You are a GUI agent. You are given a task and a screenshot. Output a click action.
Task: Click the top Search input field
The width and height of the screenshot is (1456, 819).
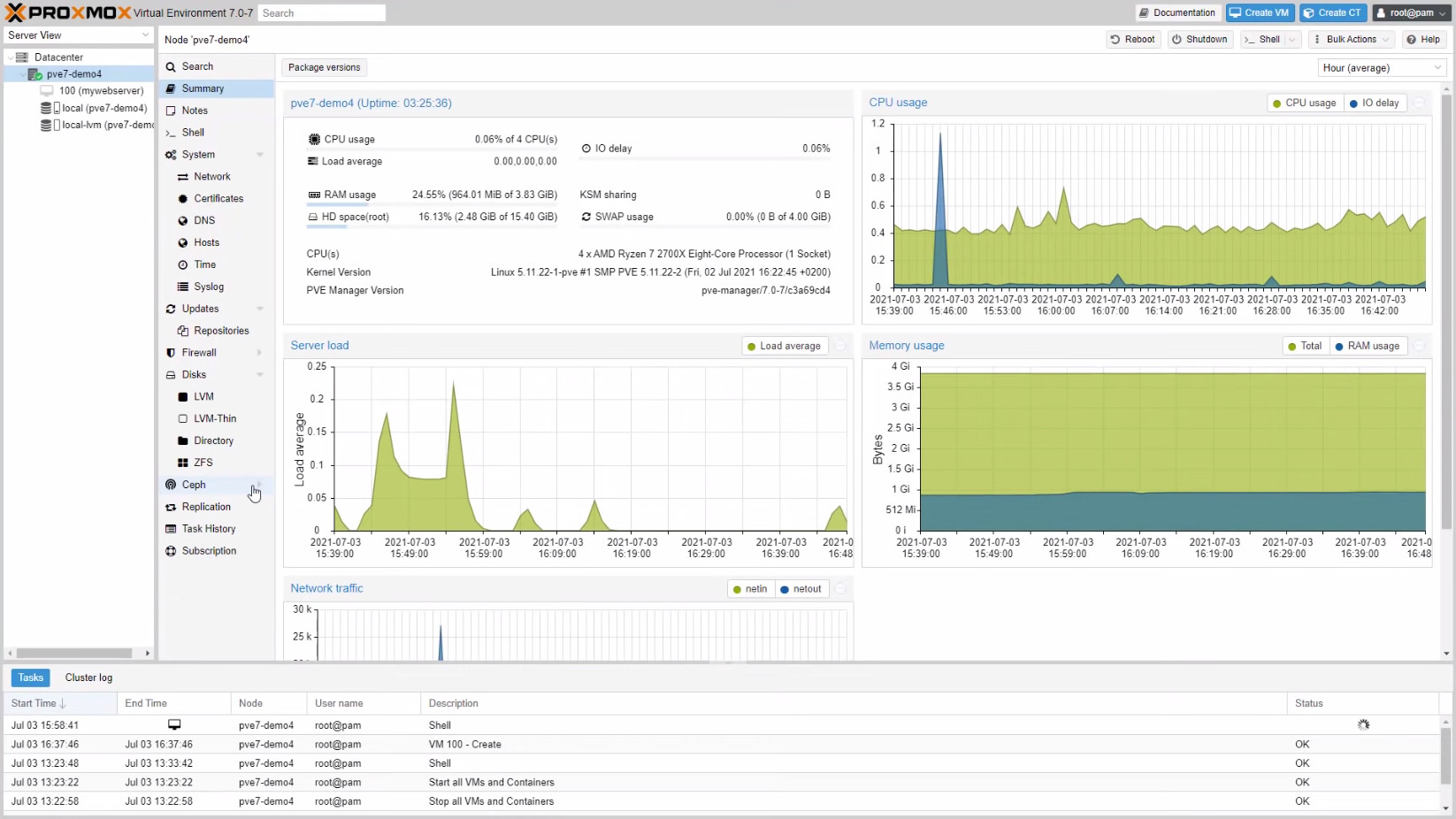[x=321, y=13]
